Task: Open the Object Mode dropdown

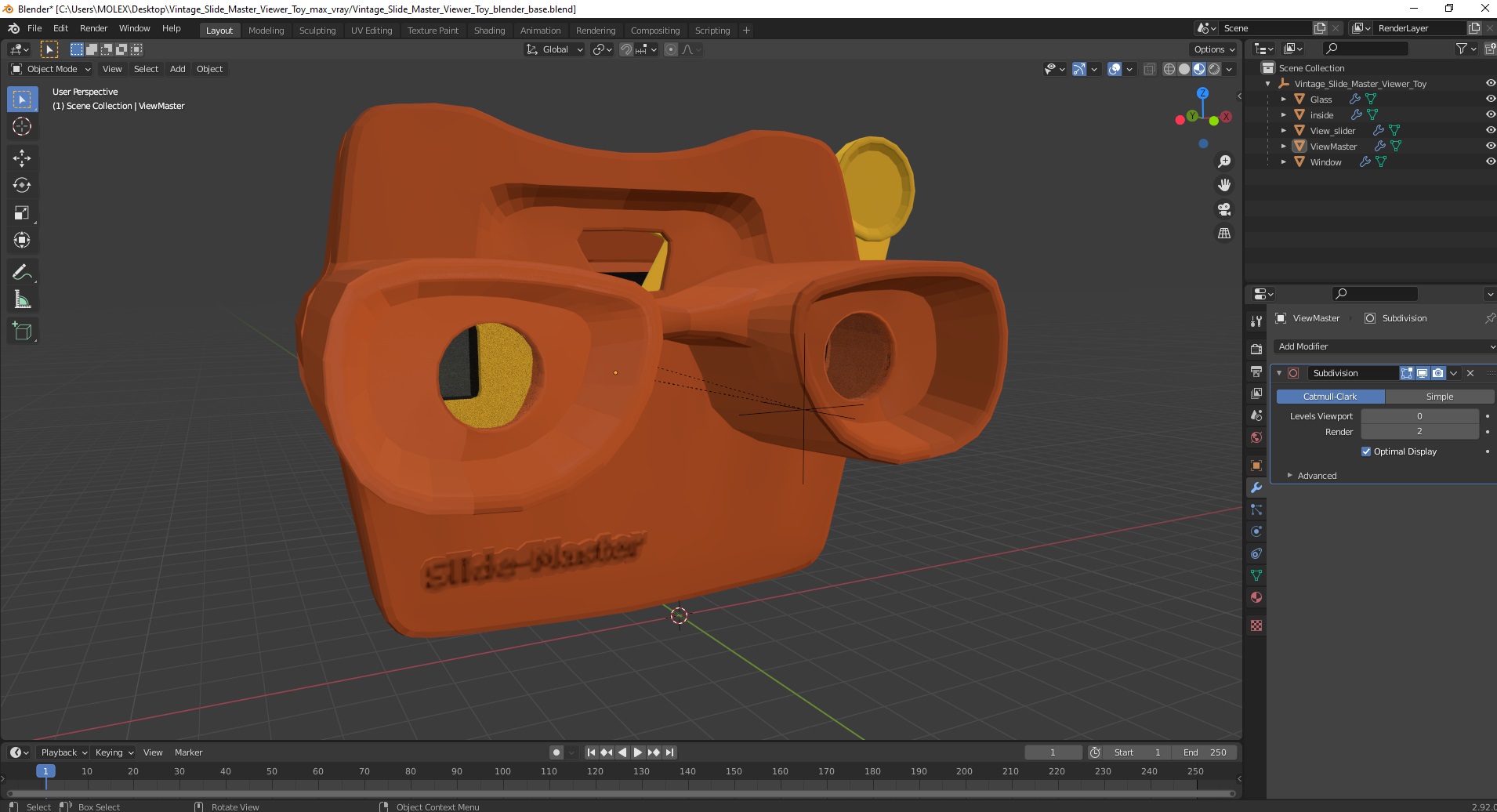Action: 51,69
